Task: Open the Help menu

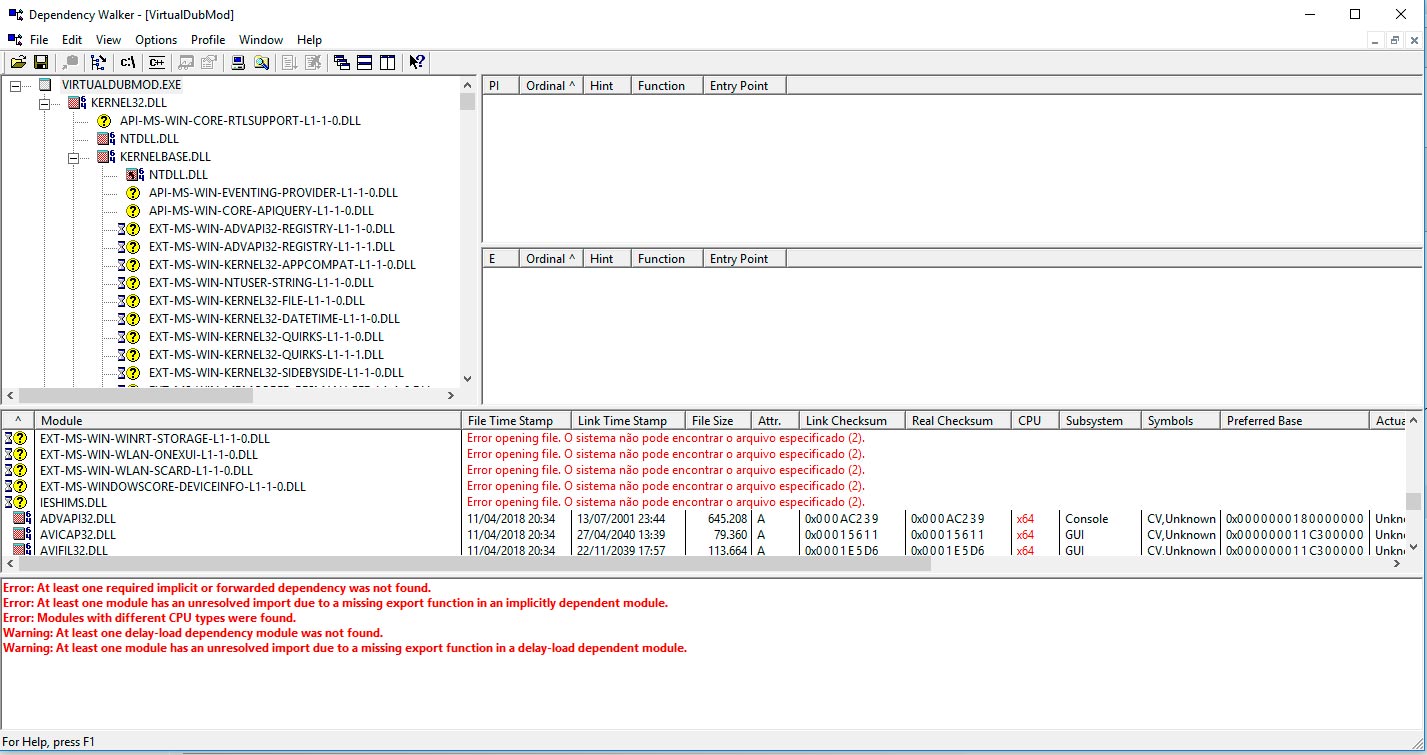Action: [310, 40]
